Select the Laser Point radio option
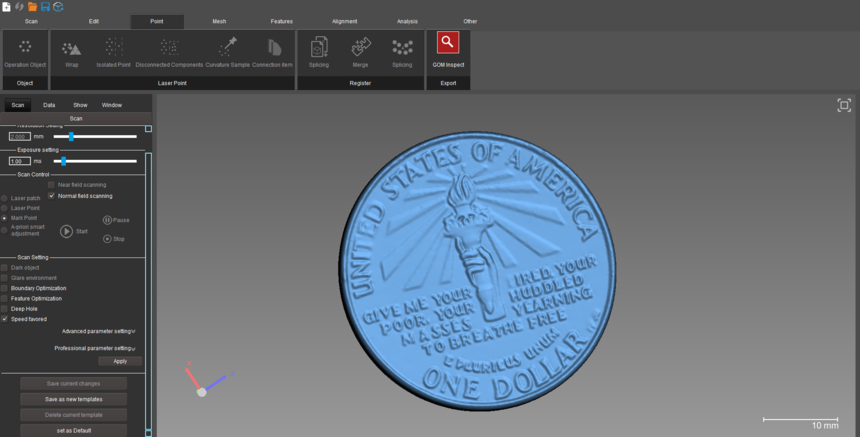This screenshot has height=437, width=860. (x=4, y=208)
